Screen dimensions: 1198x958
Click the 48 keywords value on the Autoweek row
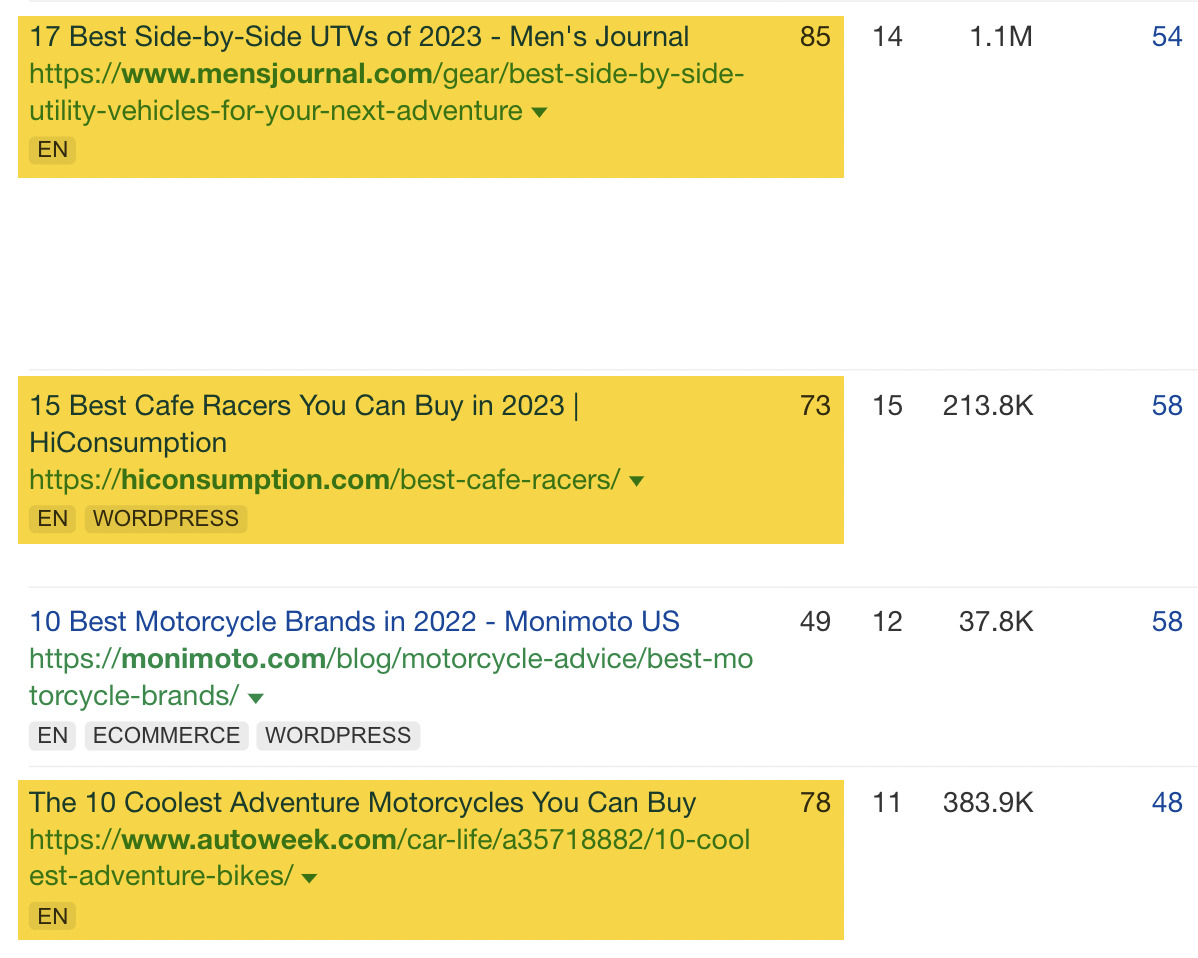point(1167,802)
